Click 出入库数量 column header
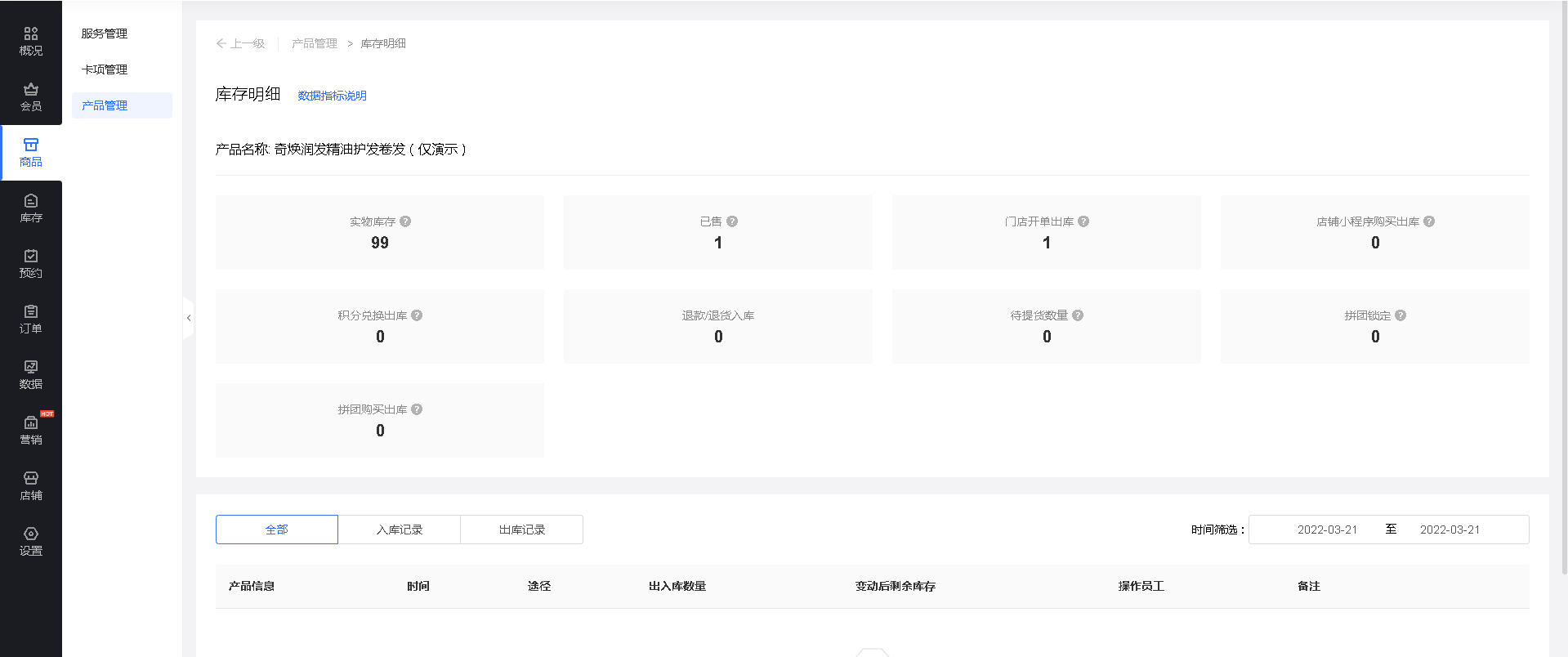The width and height of the screenshot is (1568, 657). click(677, 586)
